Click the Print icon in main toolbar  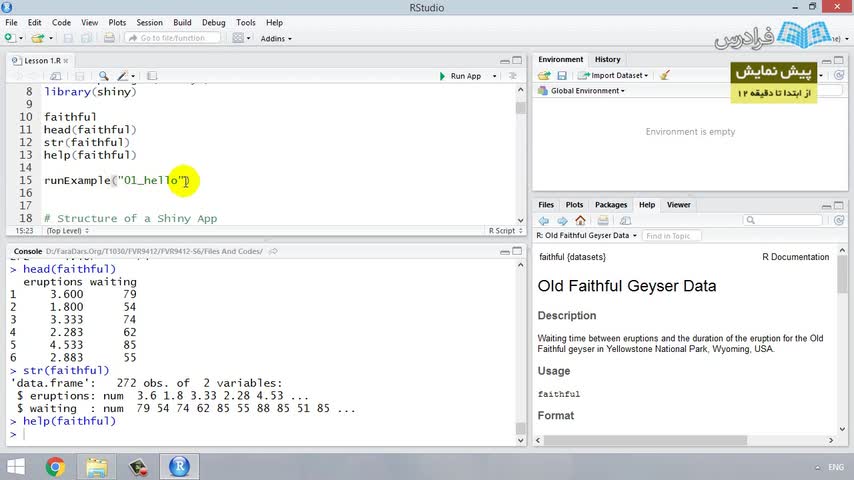point(109,38)
